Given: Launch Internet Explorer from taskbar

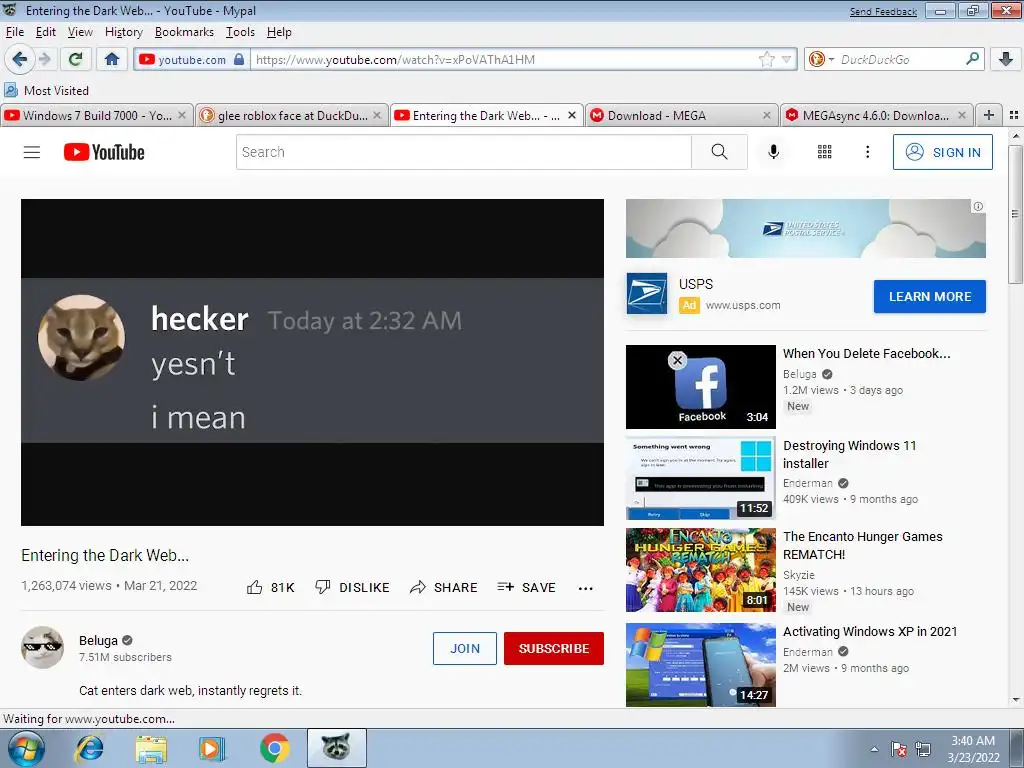Looking at the screenshot, I should [89, 748].
